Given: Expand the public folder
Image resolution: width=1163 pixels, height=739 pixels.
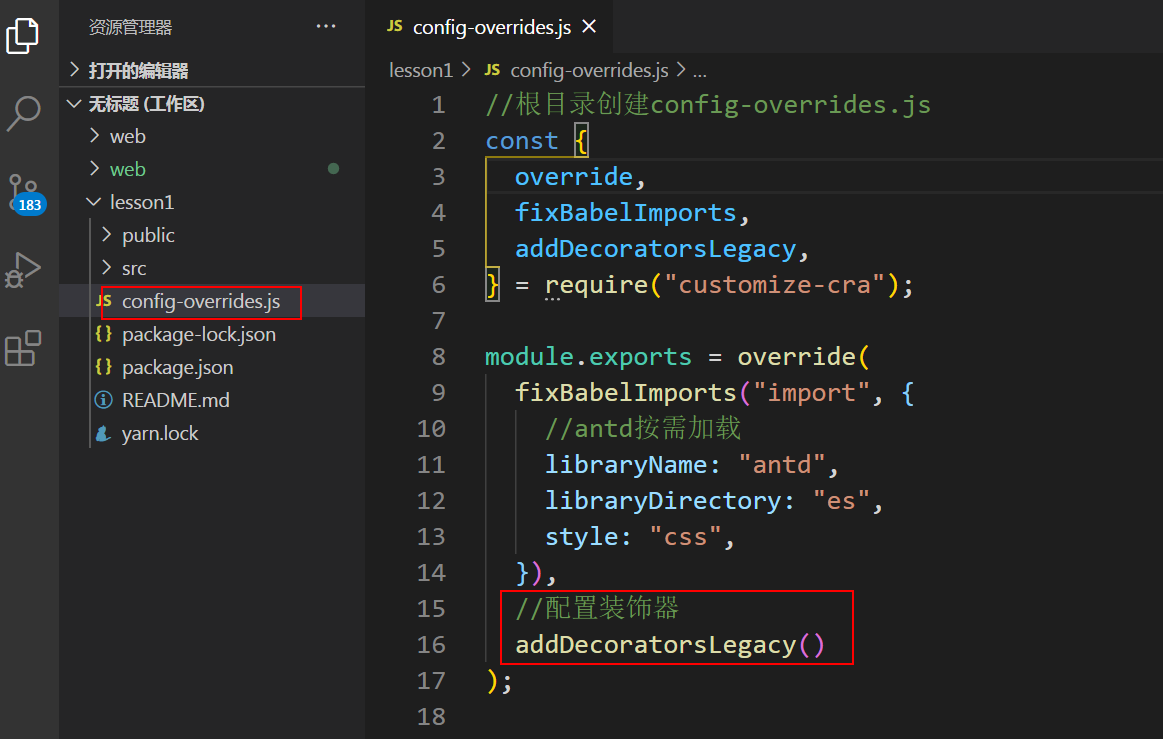Looking at the screenshot, I should (x=148, y=235).
